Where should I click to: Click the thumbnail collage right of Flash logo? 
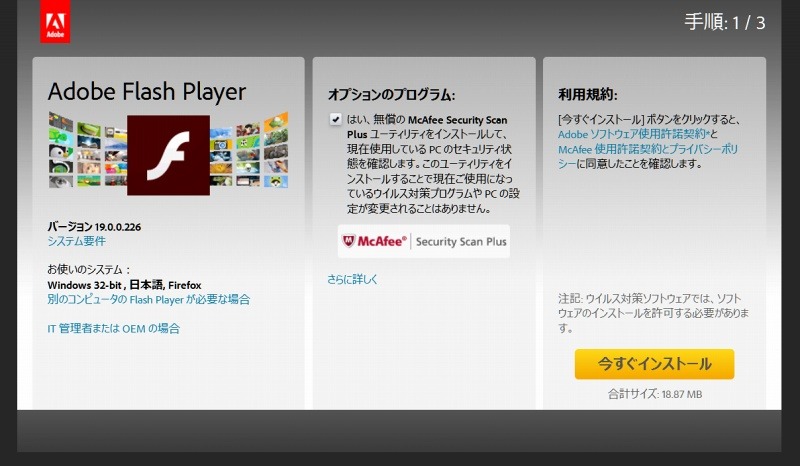[249, 151]
